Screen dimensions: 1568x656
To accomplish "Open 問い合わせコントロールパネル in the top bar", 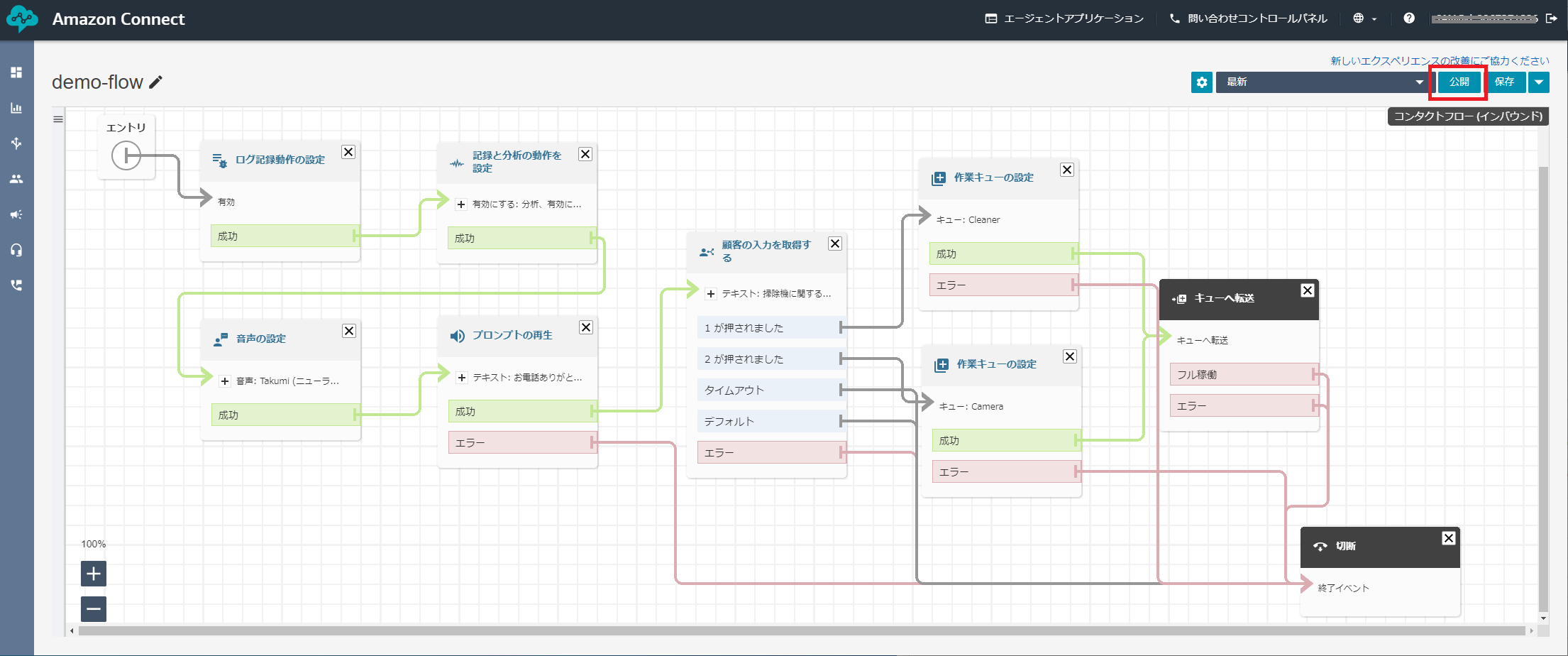I will (1249, 18).
